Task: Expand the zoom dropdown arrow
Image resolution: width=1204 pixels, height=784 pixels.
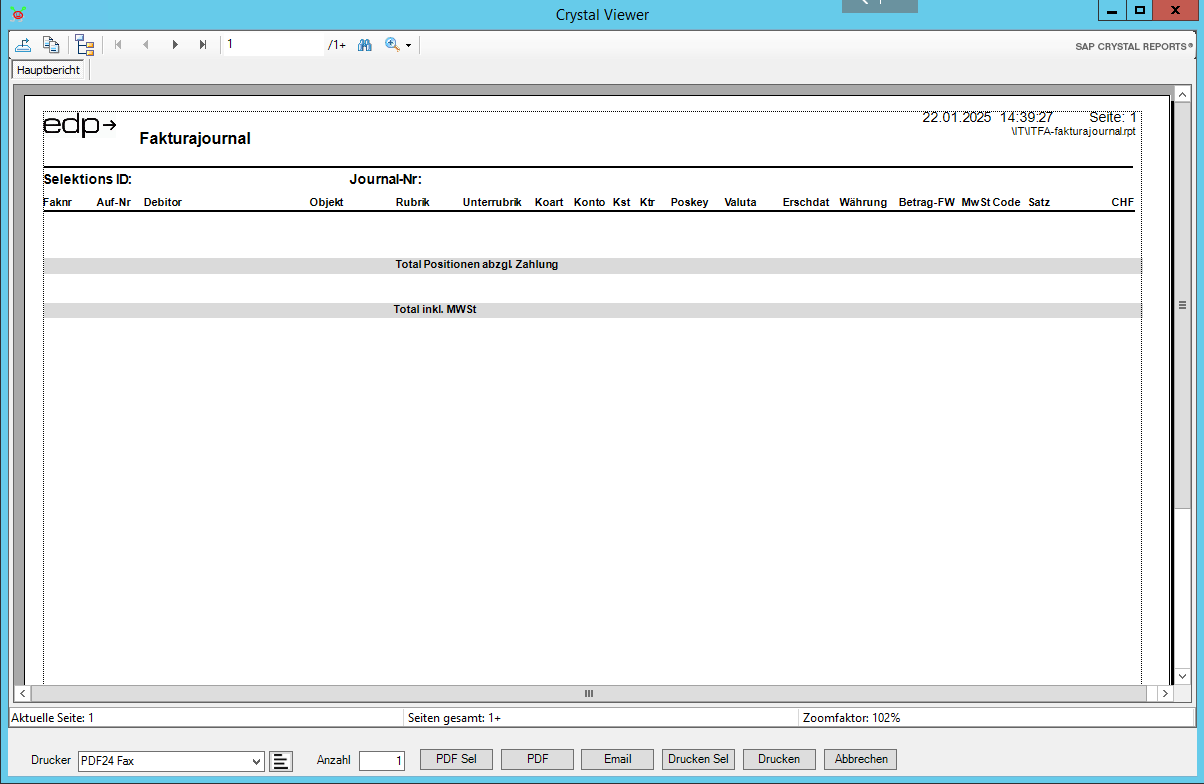Action: click(408, 46)
